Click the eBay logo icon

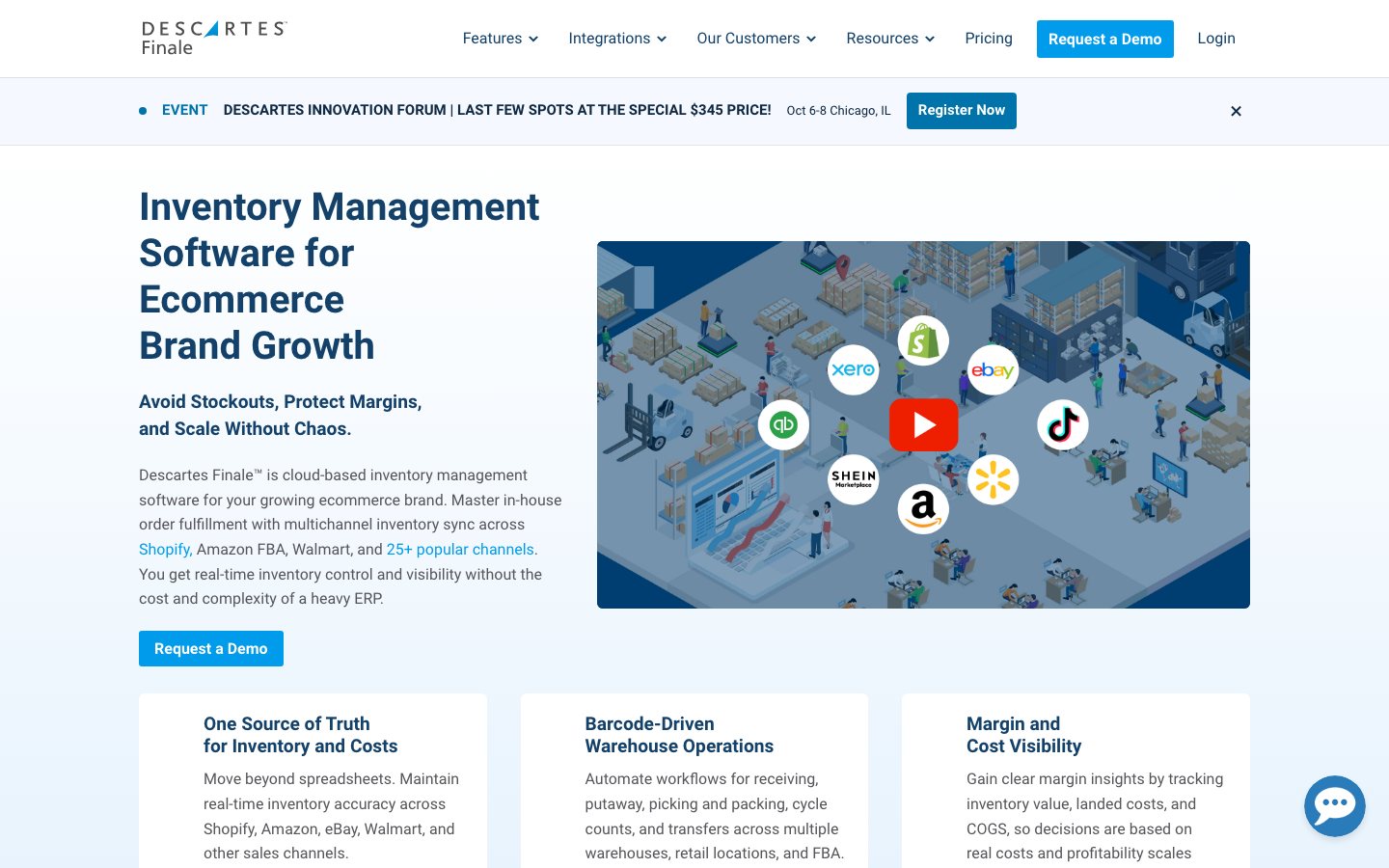click(x=993, y=369)
